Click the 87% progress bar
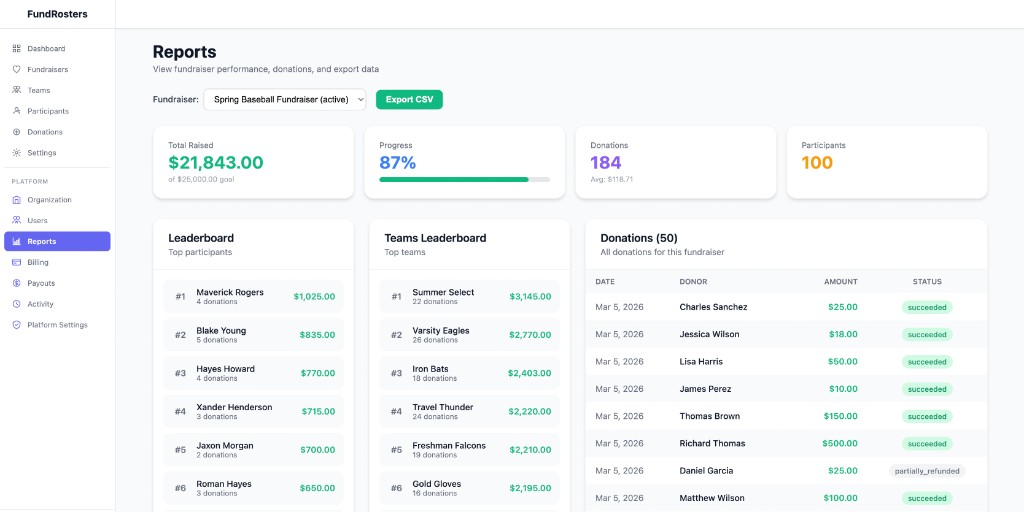Image resolution: width=1024 pixels, height=512 pixels. pyautogui.click(x=464, y=179)
